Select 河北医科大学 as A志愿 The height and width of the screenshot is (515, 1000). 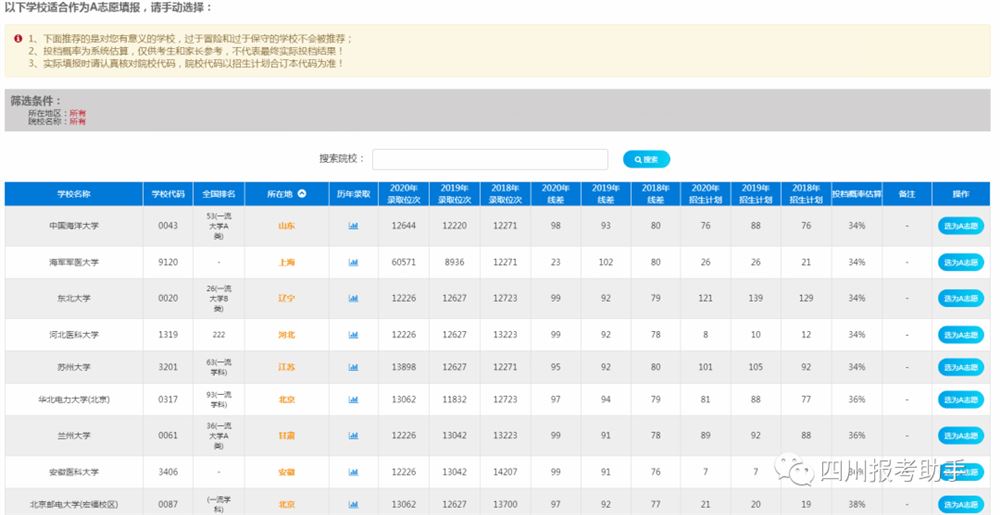tap(960, 335)
